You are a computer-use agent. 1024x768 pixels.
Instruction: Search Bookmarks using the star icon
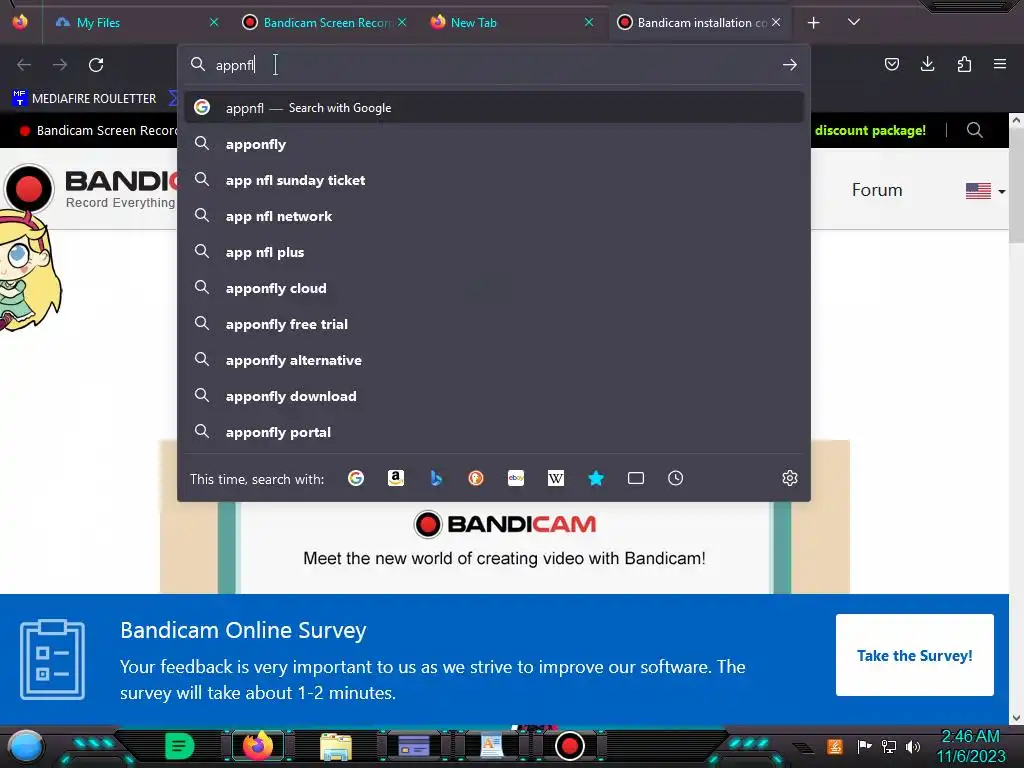click(x=596, y=478)
